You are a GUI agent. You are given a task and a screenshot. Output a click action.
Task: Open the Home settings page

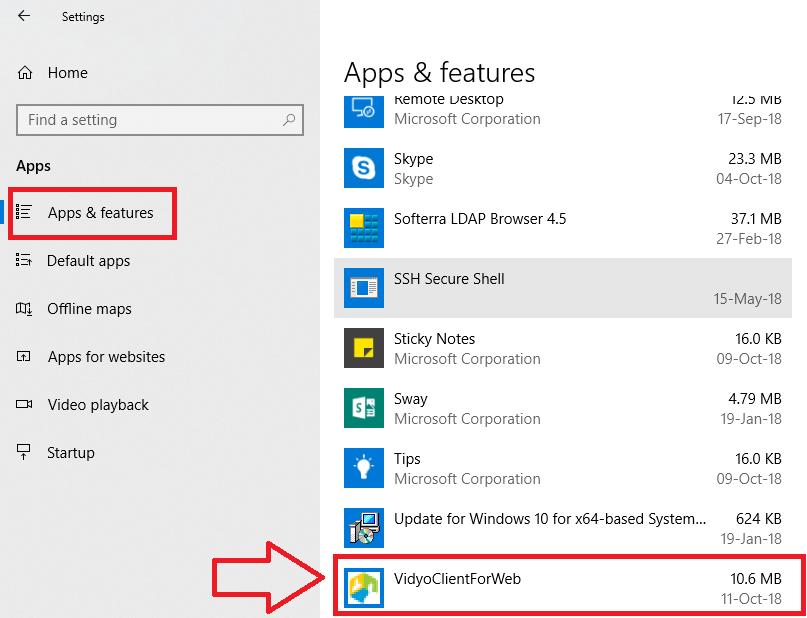click(x=67, y=73)
